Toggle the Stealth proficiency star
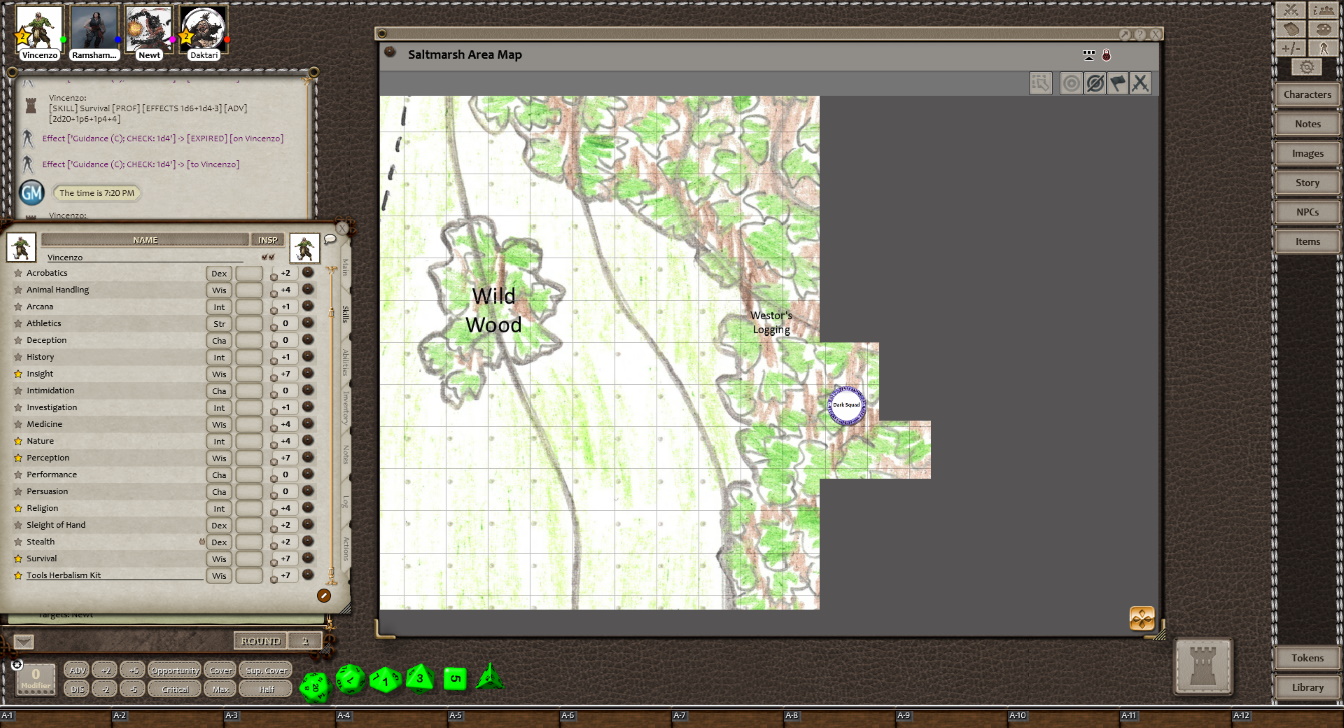1344x728 pixels. coord(18,542)
